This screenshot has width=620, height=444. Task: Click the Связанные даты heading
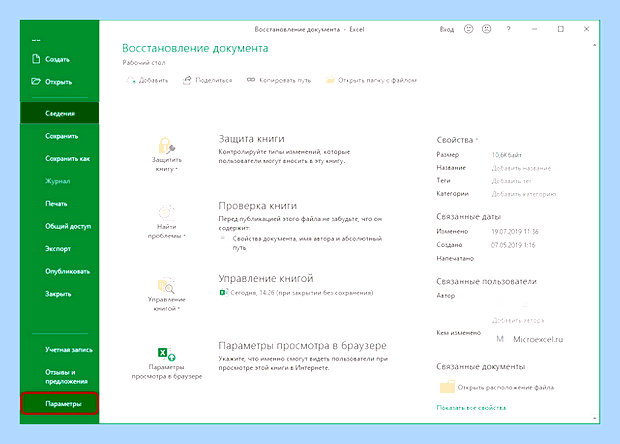point(469,217)
